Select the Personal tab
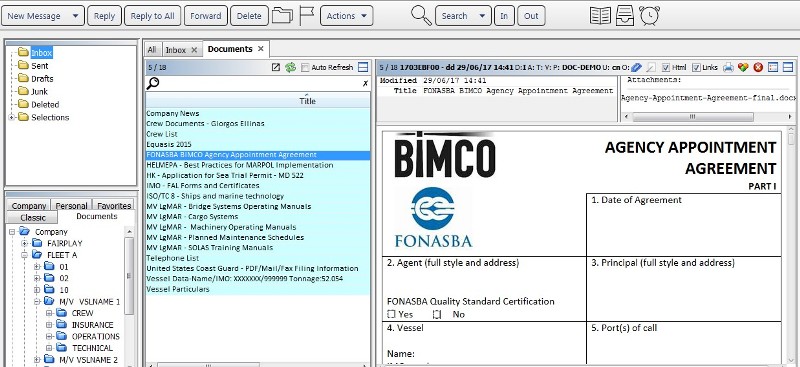 pos(71,206)
